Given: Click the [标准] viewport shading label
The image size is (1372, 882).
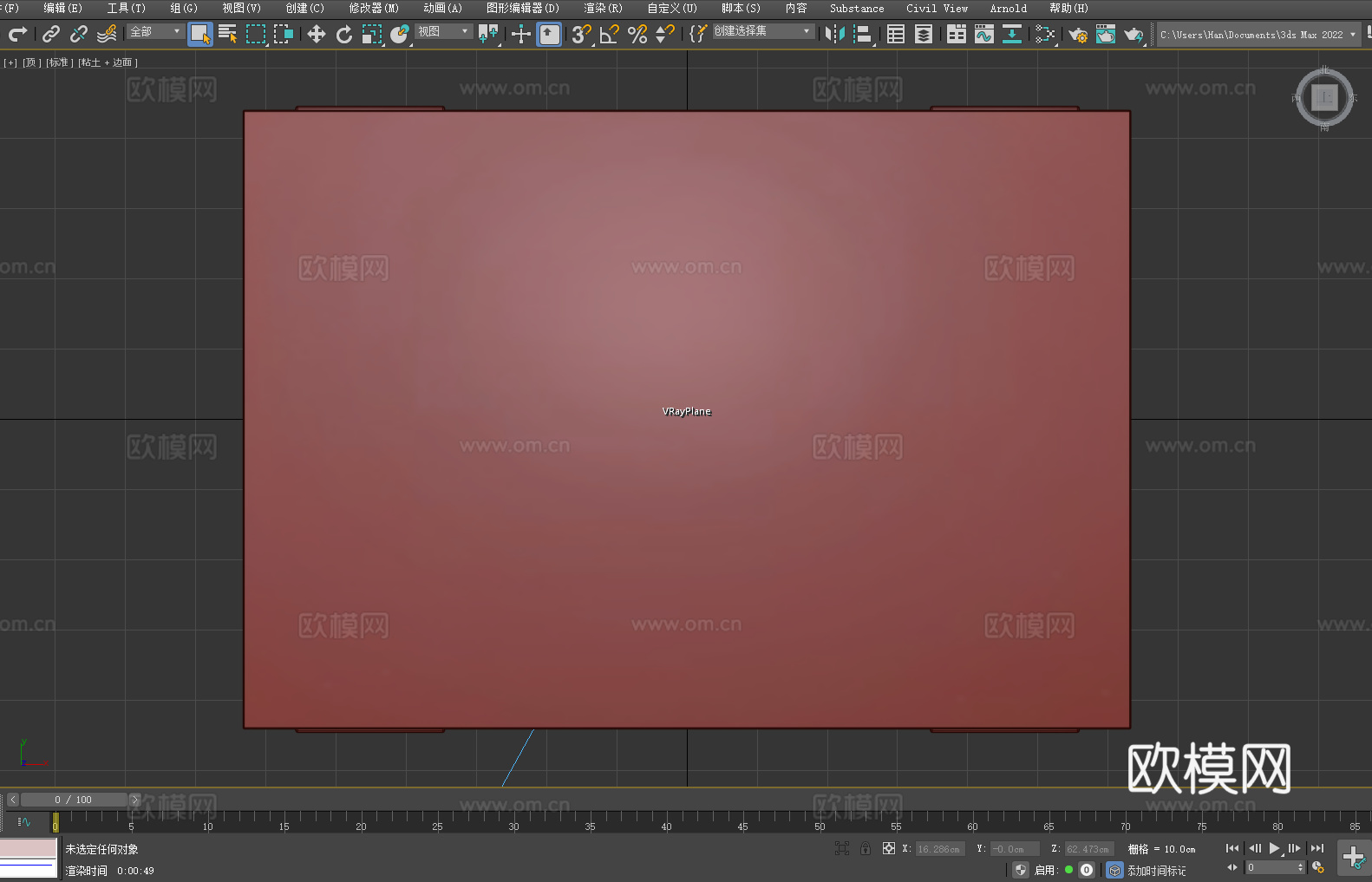Looking at the screenshot, I should tap(59, 62).
